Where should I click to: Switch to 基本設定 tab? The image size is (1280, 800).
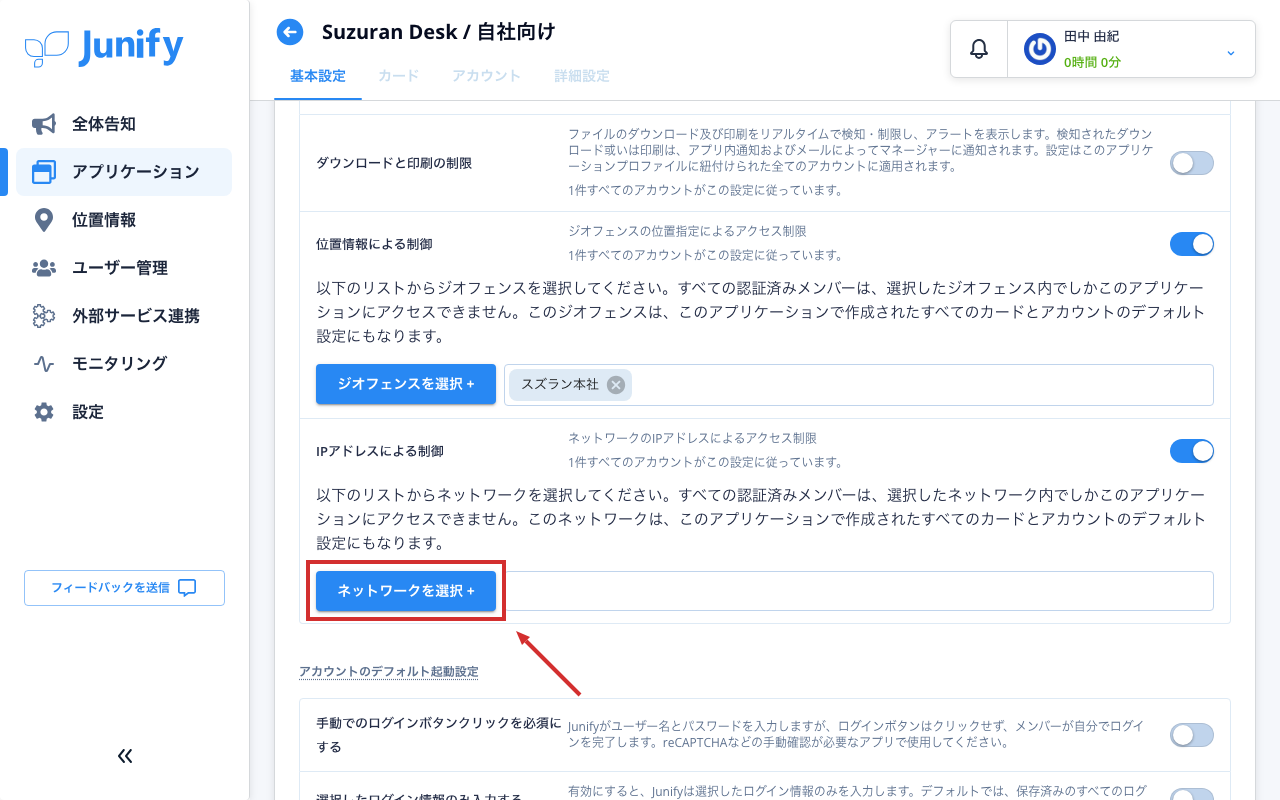[x=318, y=76]
